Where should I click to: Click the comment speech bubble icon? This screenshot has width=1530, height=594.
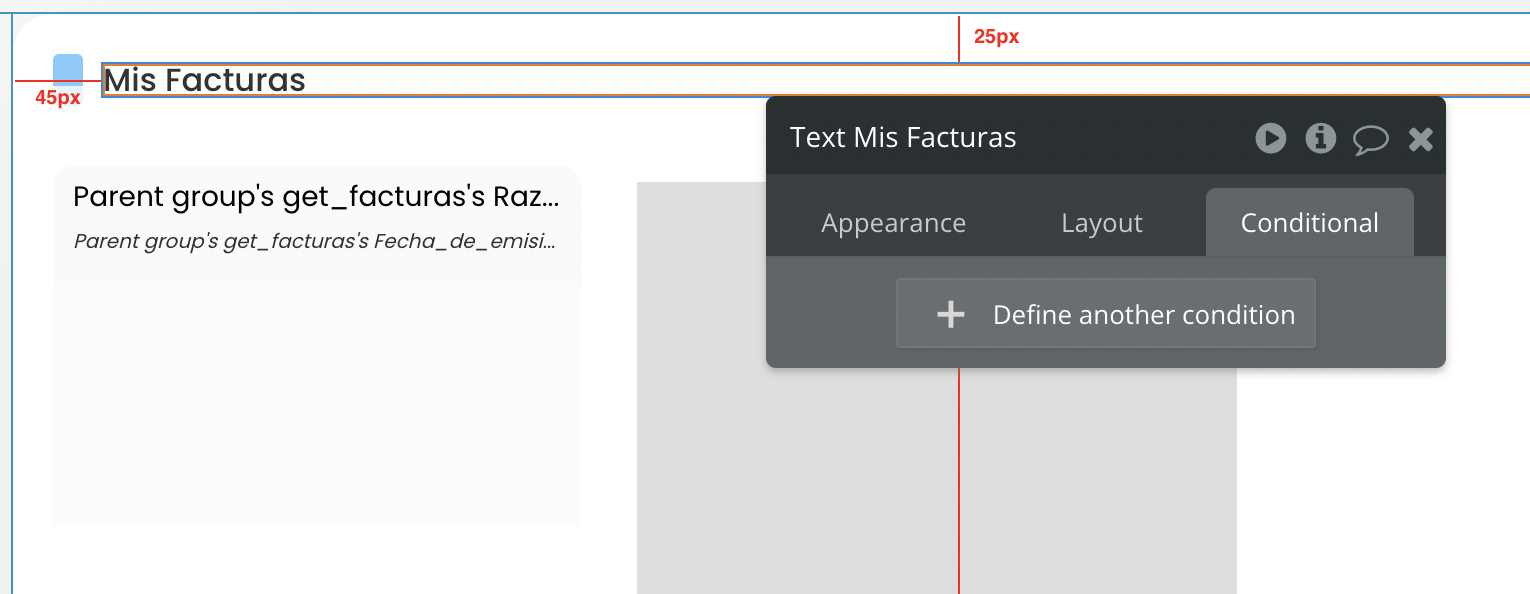1371,139
